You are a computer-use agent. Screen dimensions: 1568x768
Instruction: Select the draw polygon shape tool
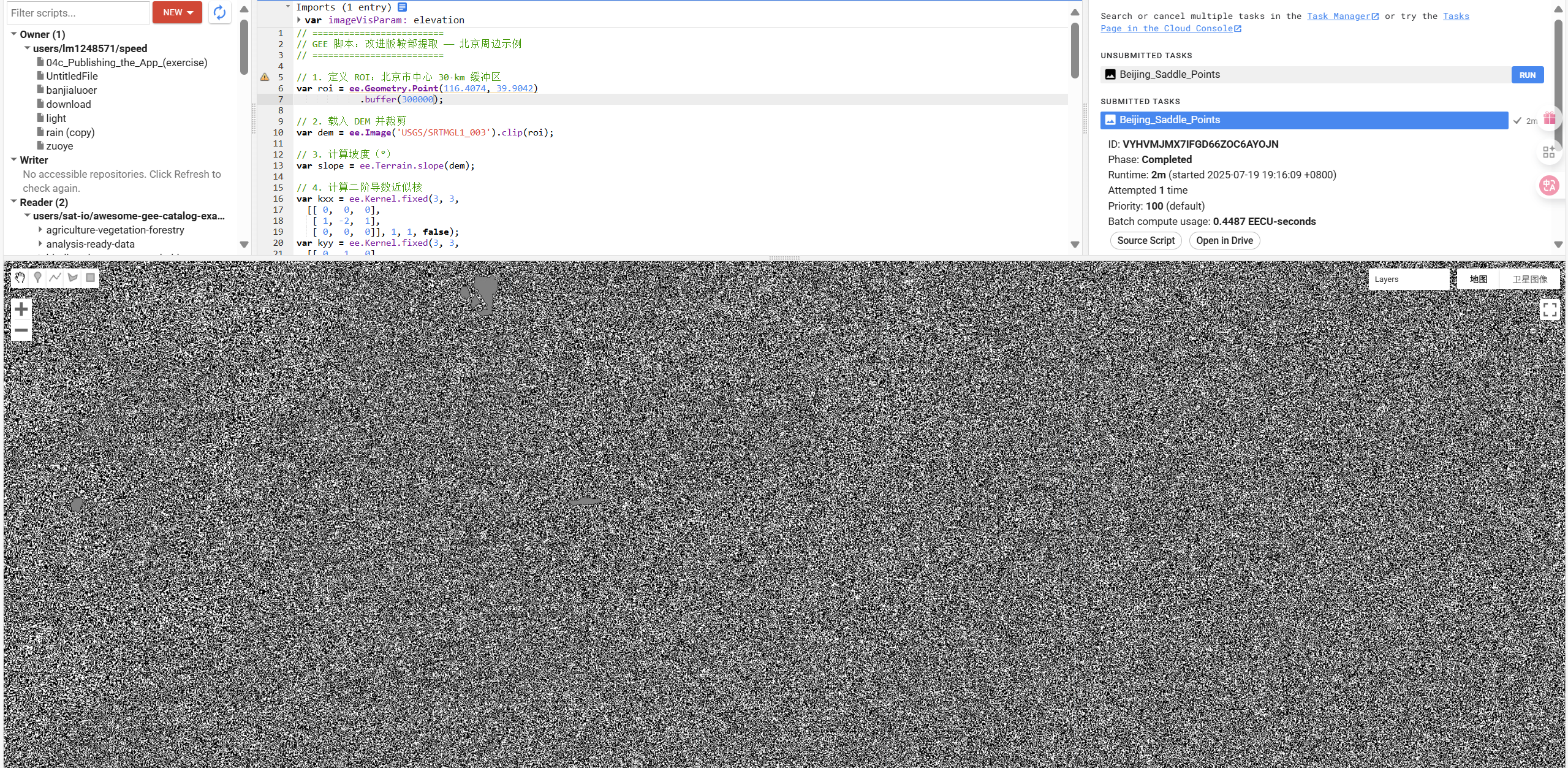coord(73,278)
